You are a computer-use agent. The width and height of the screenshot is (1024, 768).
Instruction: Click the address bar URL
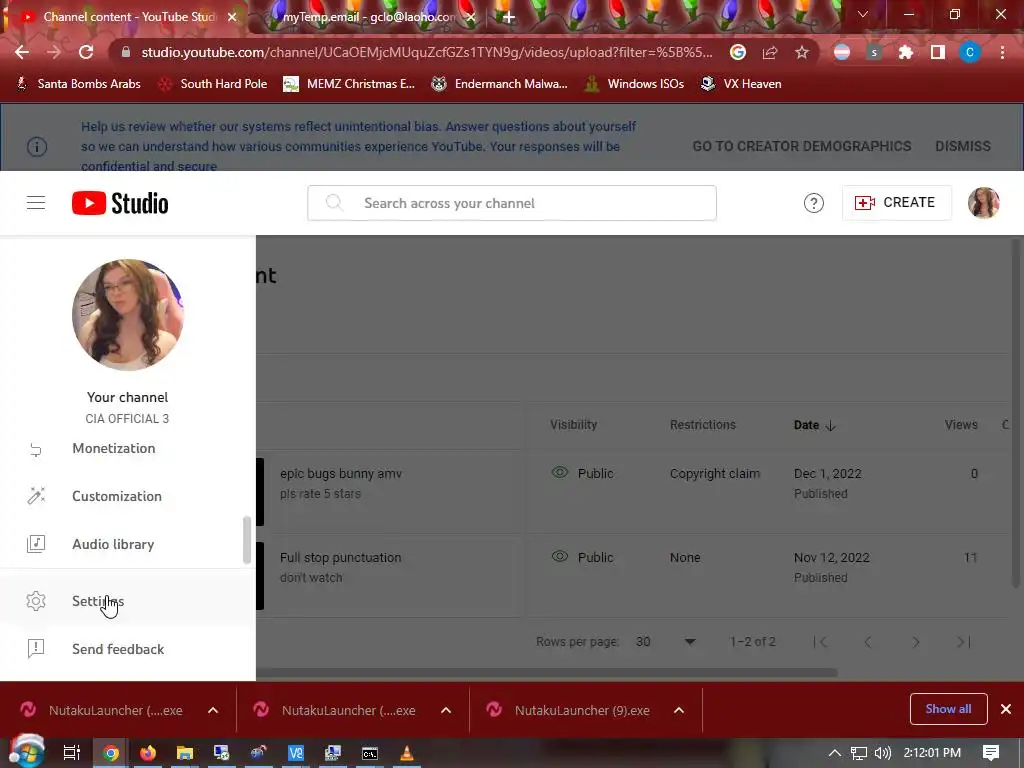(427, 52)
